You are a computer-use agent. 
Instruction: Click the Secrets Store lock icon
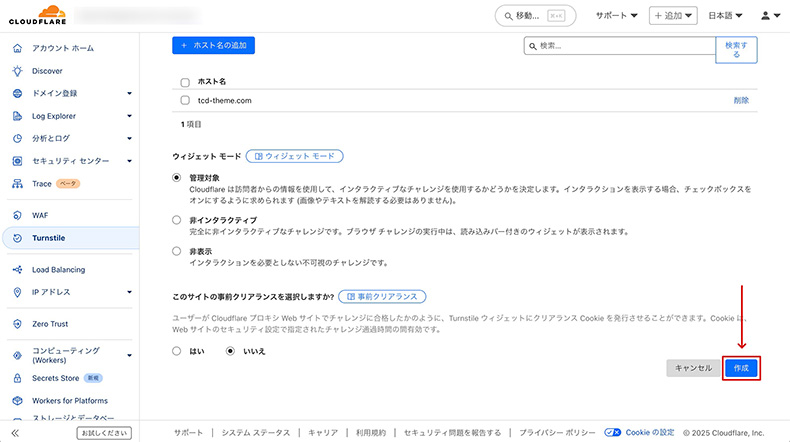click(17, 378)
